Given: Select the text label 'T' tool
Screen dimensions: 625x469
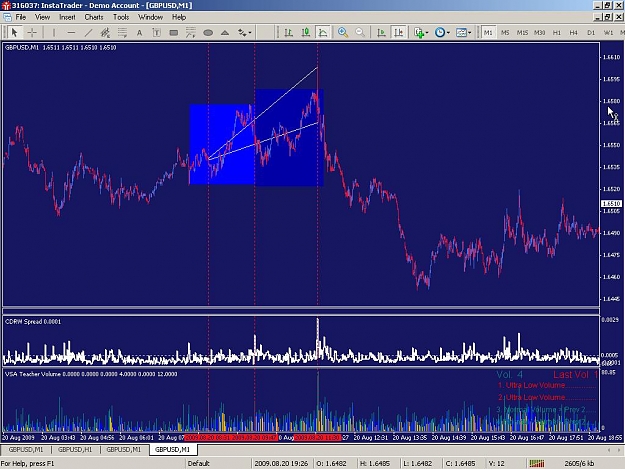Looking at the screenshot, I should [156, 33].
